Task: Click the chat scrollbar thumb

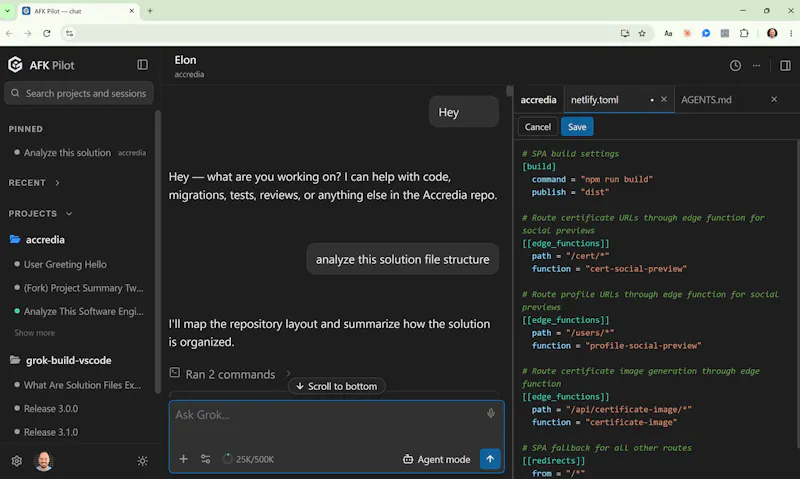Action: click(x=509, y=91)
